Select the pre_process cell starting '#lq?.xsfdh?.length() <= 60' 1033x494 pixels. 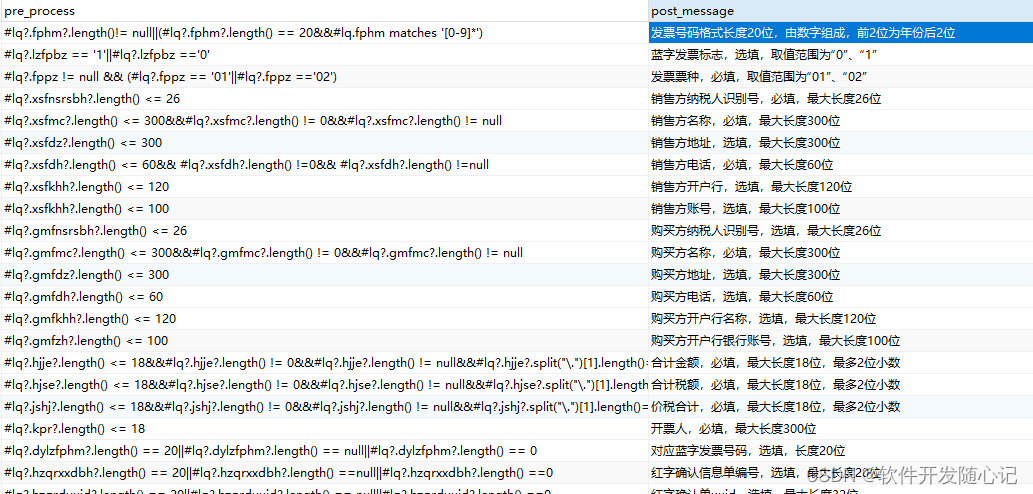tap(324, 165)
